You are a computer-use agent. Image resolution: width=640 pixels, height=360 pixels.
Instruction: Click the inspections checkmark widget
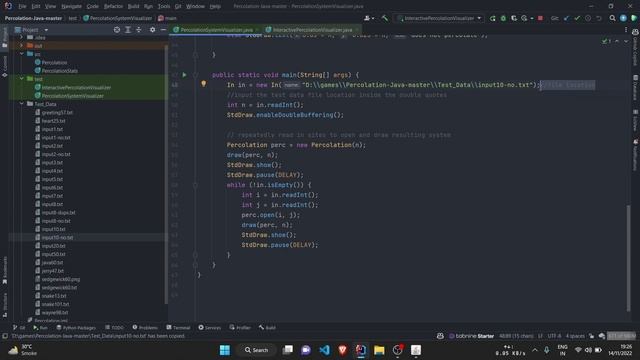pos(607,41)
